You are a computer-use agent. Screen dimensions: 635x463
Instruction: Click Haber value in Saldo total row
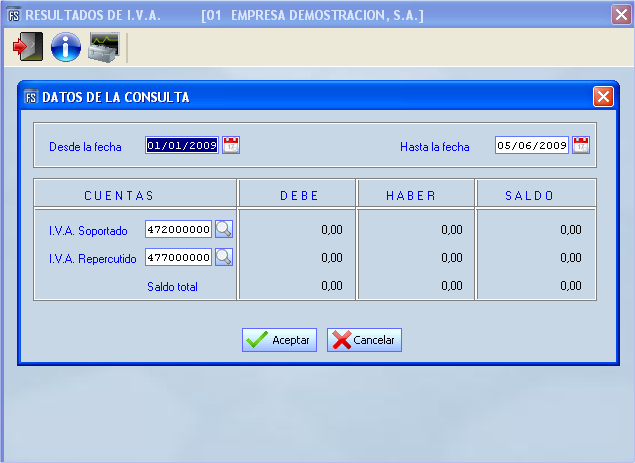pyautogui.click(x=452, y=286)
